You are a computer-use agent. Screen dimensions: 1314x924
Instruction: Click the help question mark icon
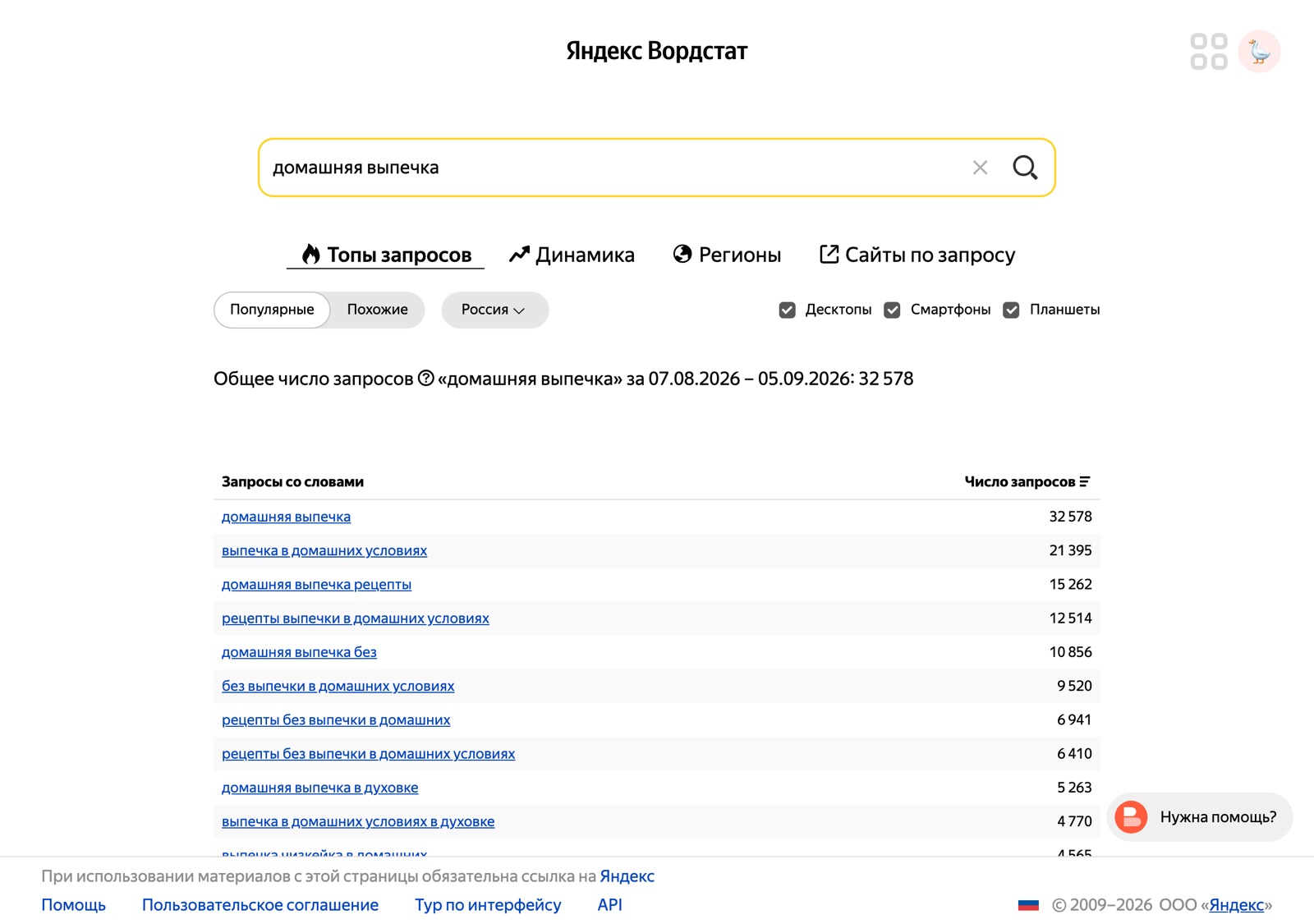tap(425, 378)
